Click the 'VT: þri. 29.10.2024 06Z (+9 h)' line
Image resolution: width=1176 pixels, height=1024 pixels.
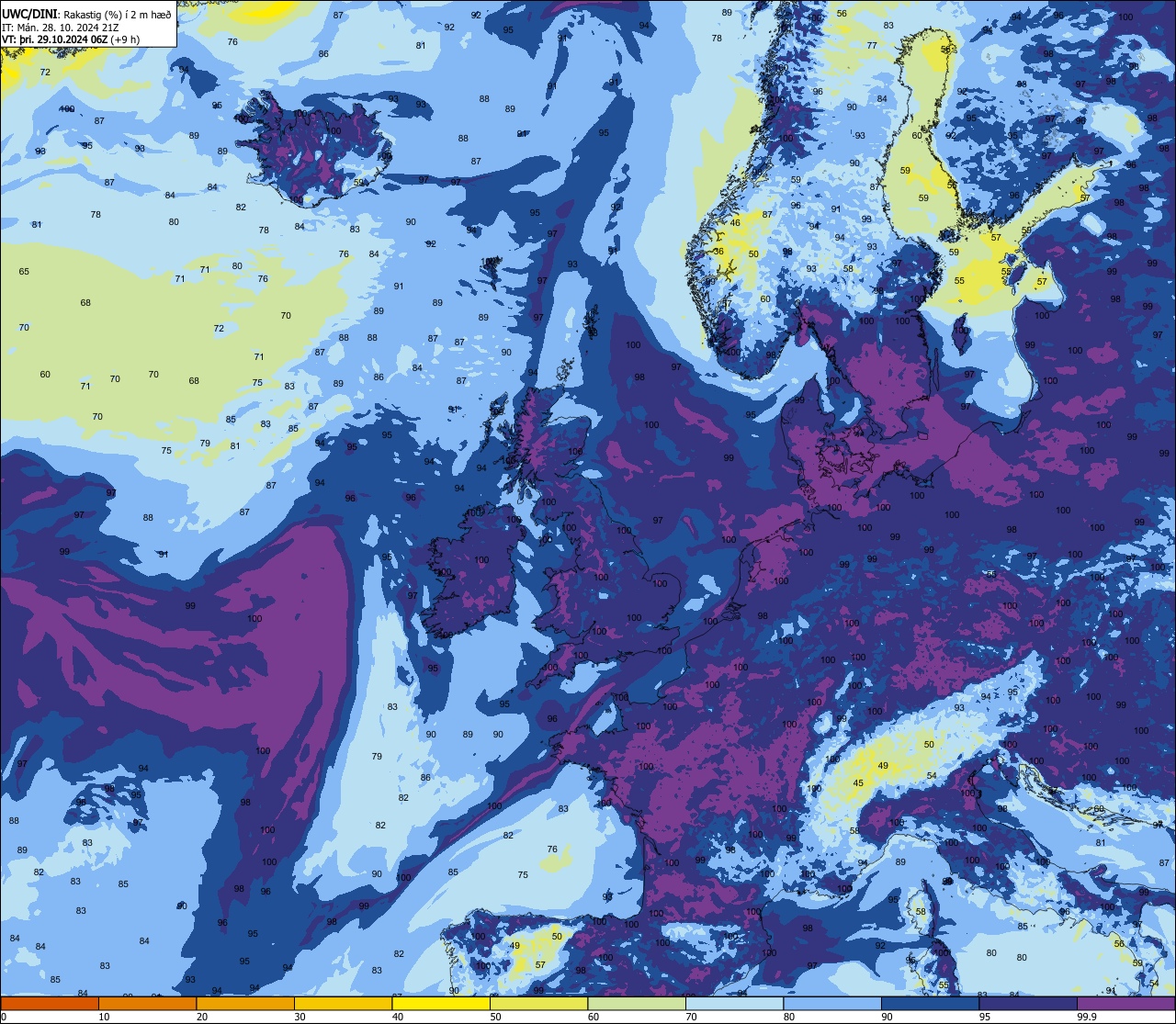pyautogui.click(x=71, y=39)
